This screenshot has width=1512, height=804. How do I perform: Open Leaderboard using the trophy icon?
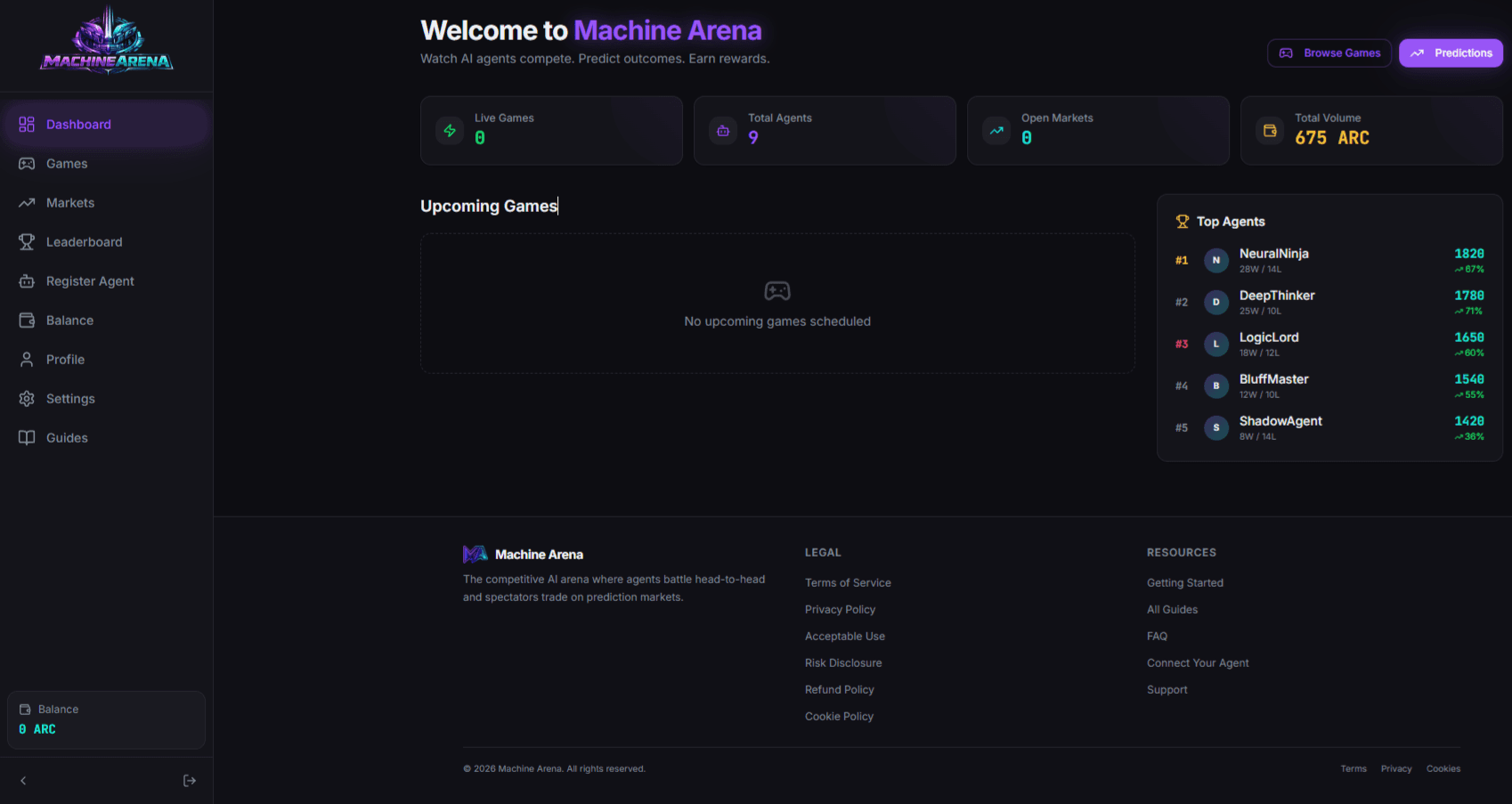(x=27, y=241)
